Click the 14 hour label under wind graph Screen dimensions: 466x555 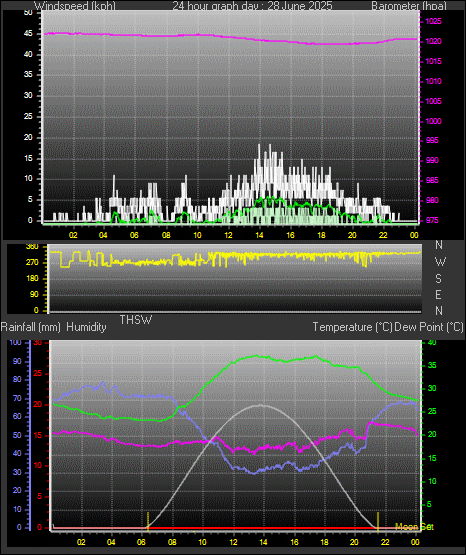click(x=259, y=235)
